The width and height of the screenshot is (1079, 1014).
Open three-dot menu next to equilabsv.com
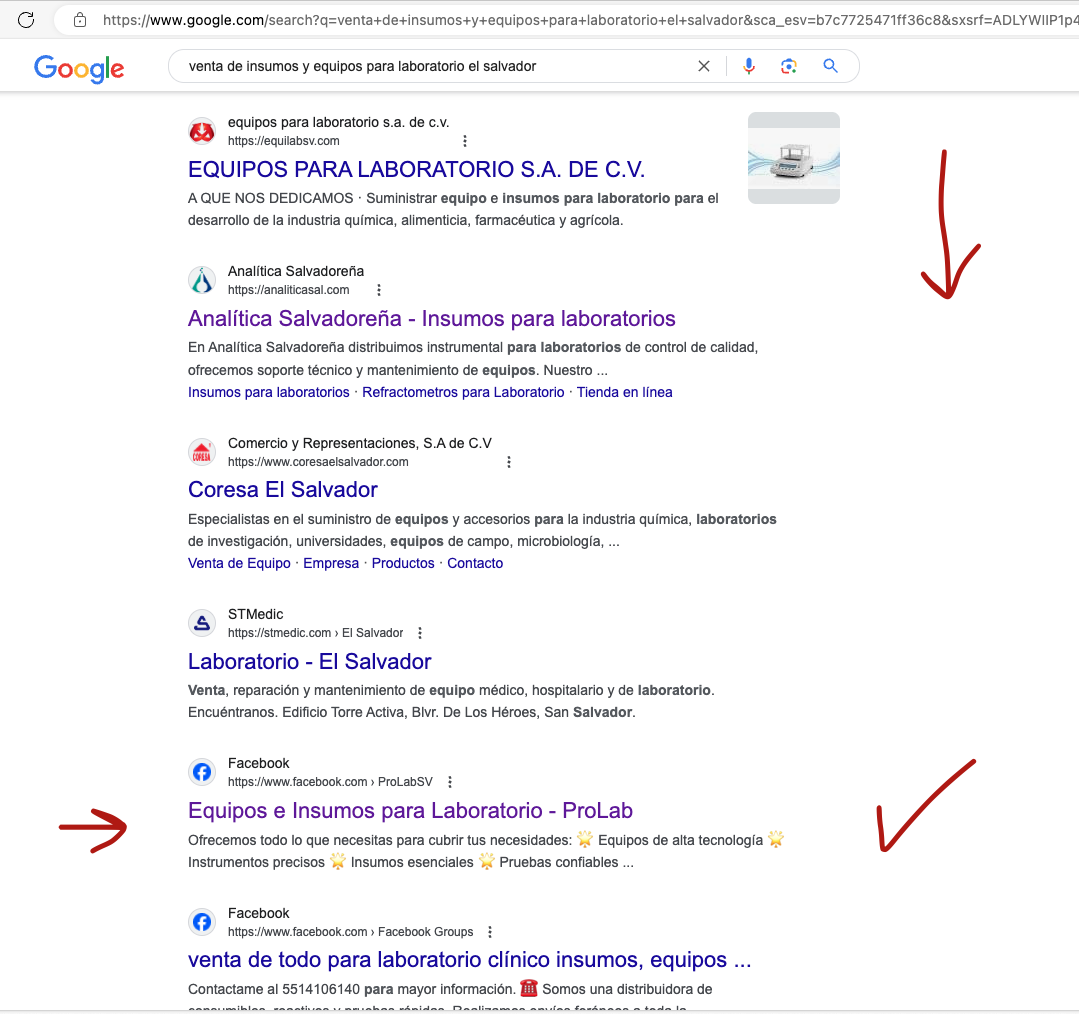(x=465, y=141)
